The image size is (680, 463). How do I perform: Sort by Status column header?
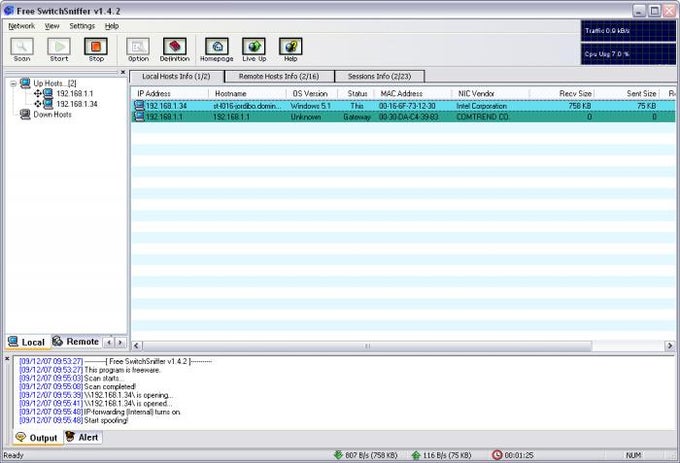(x=356, y=94)
